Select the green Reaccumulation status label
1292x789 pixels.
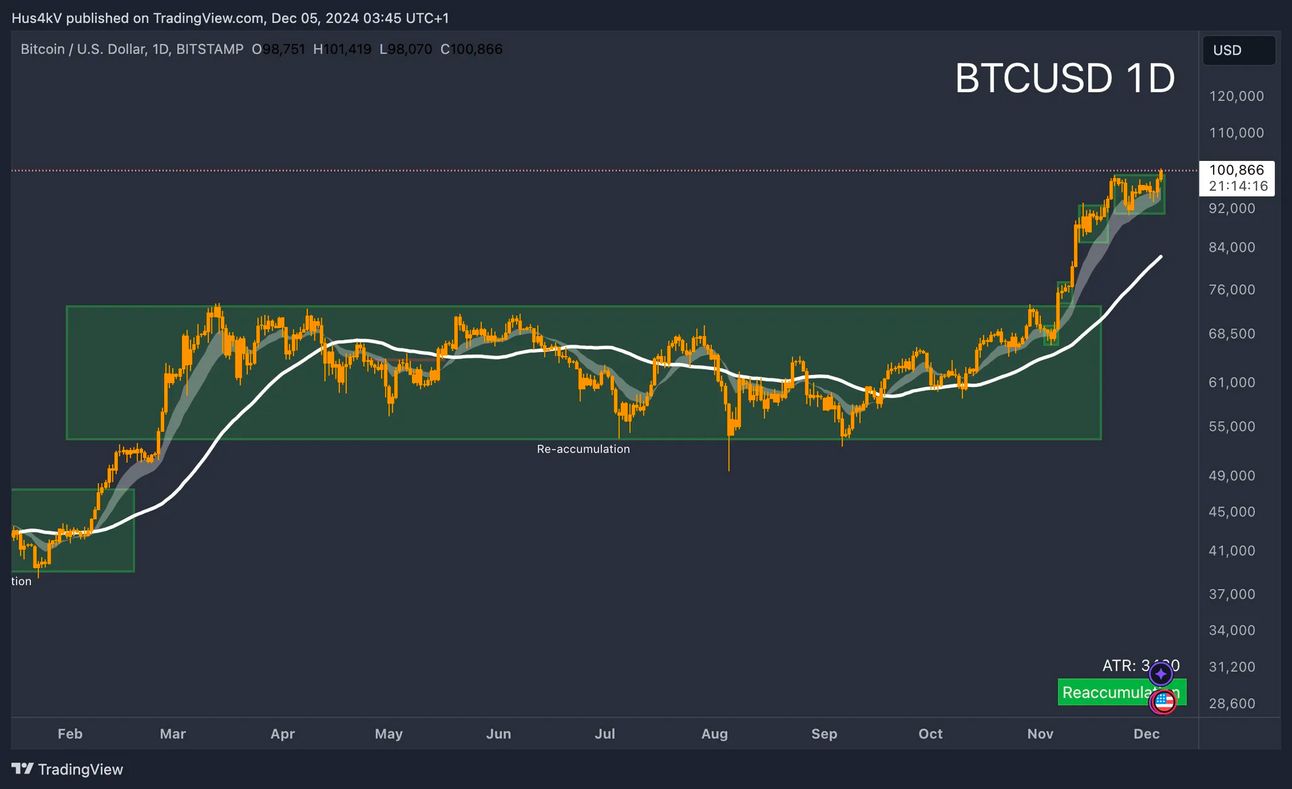[x=1121, y=692]
